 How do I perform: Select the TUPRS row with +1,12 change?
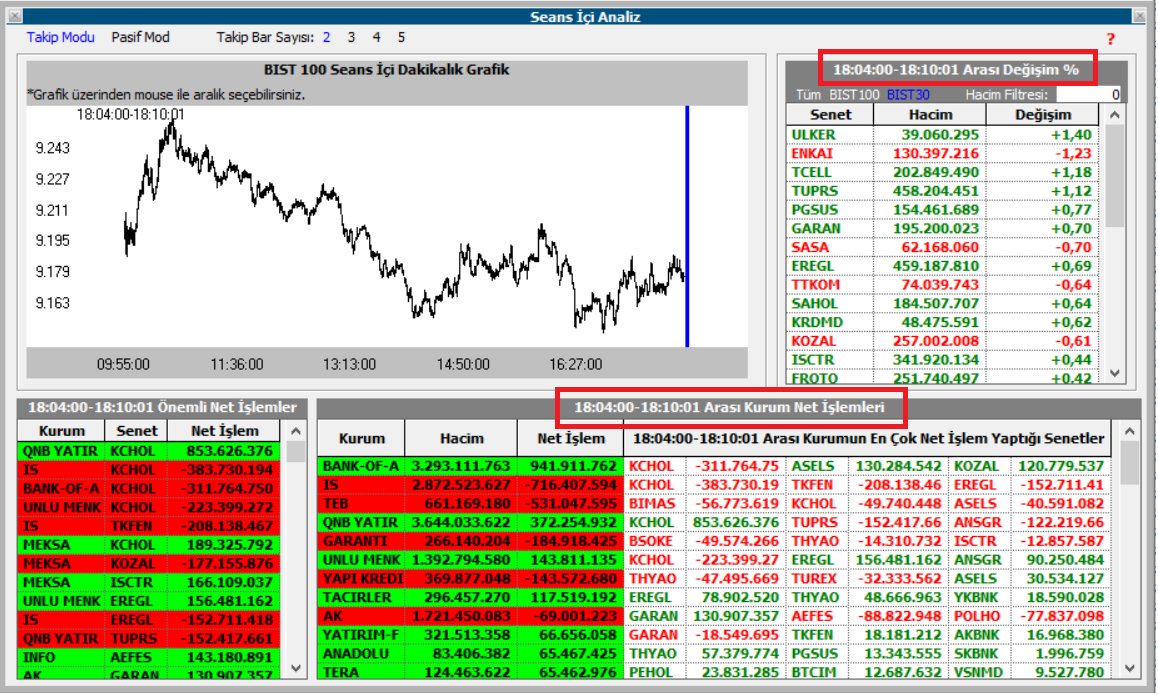coord(942,191)
